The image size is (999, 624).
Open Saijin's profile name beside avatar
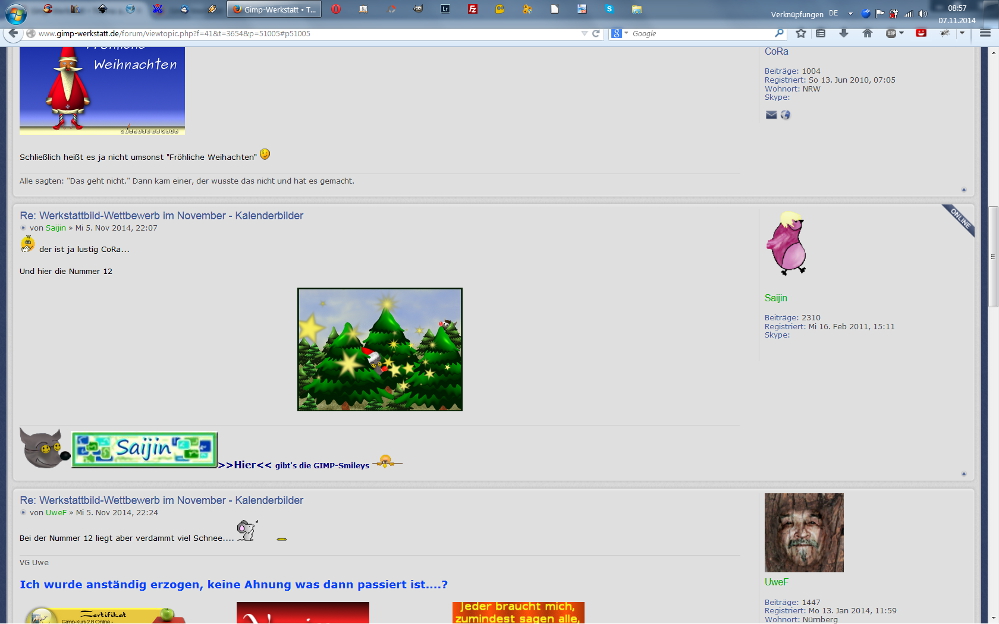(775, 298)
